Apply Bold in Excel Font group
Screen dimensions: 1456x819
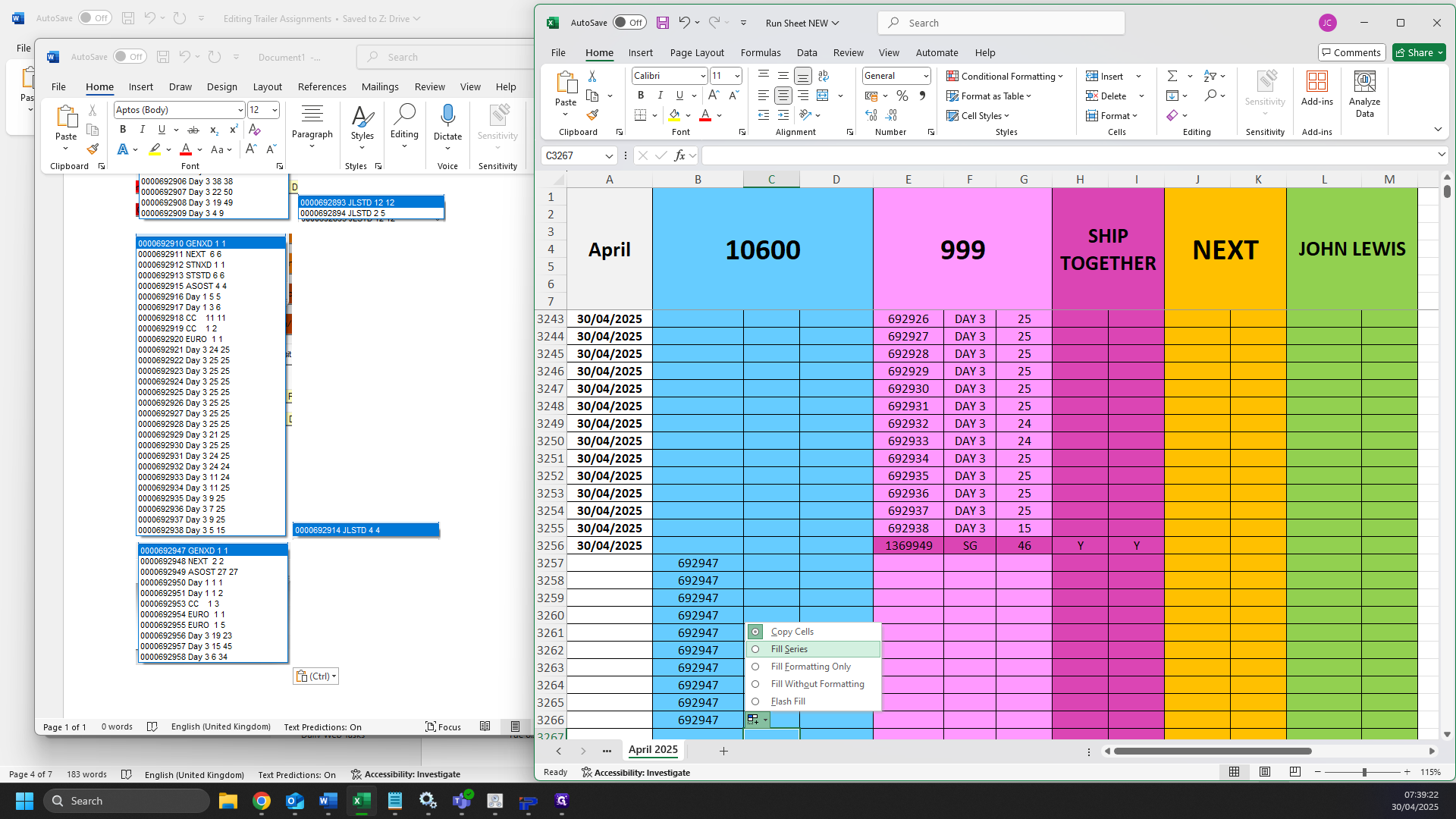[x=641, y=96]
